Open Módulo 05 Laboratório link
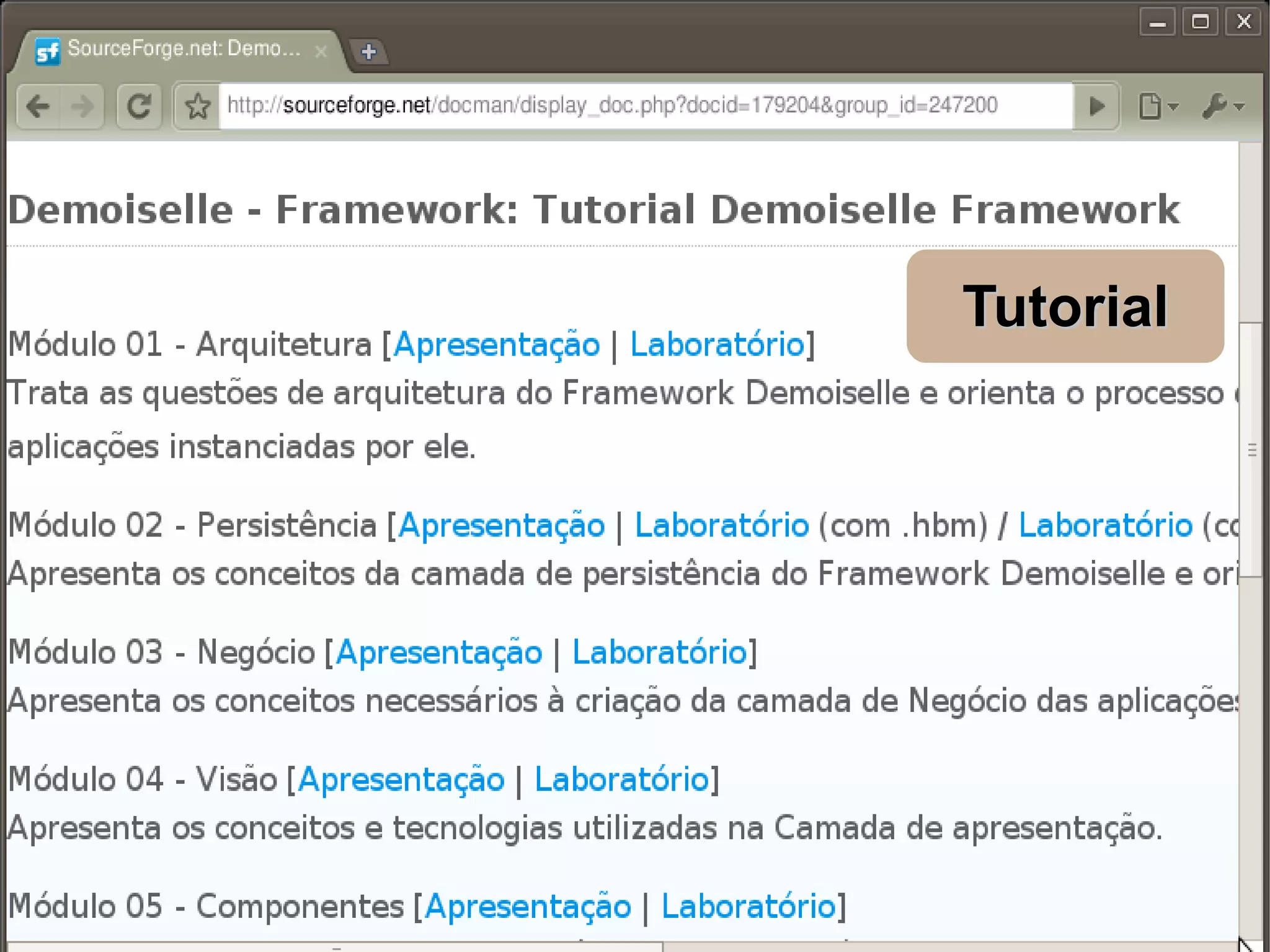The width and height of the screenshot is (1270, 952). pos(748,907)
